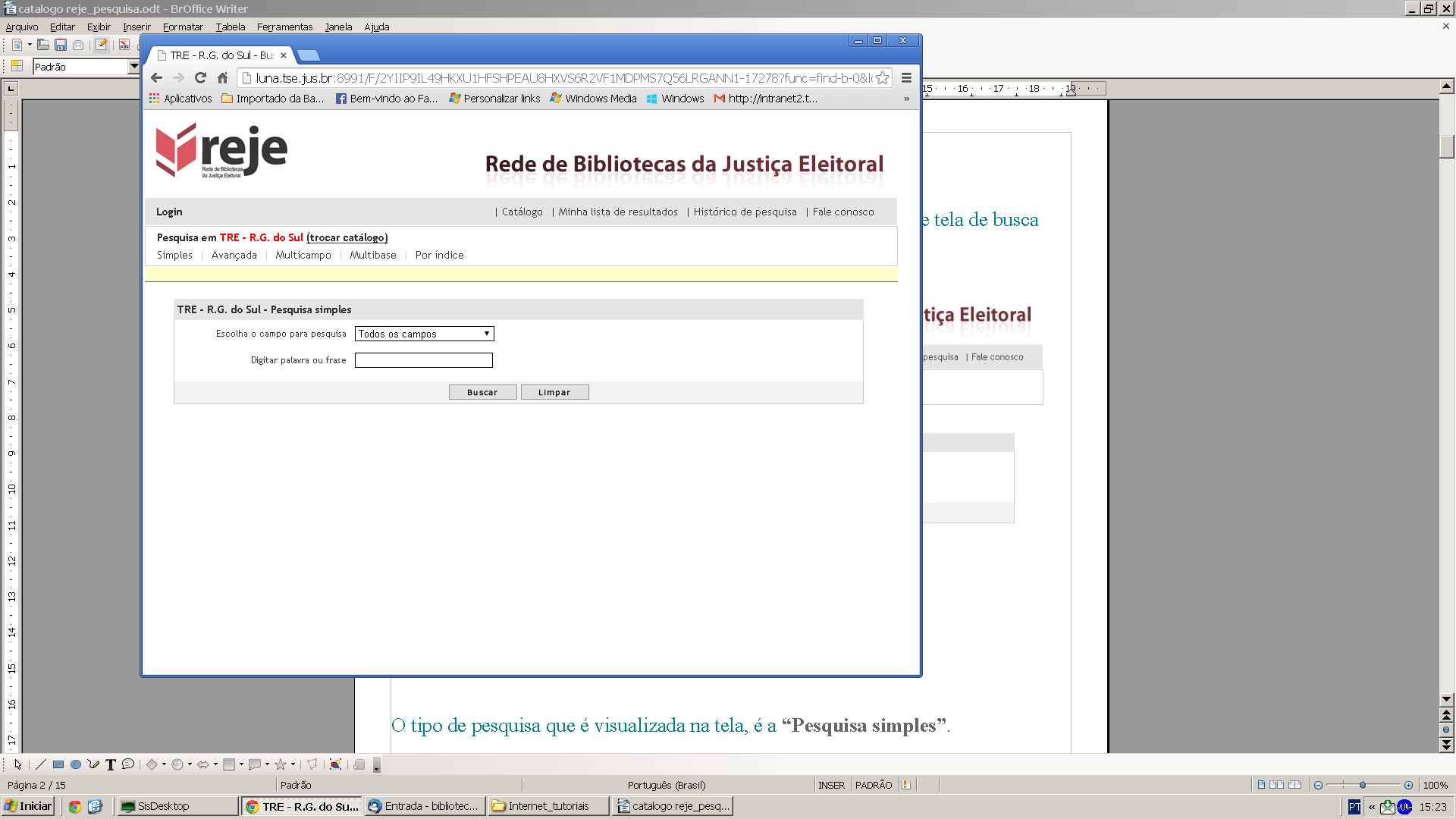This screenshot has width=1456, height=819.
Task: Click the Iniciar start button
Action: [28, 806]
